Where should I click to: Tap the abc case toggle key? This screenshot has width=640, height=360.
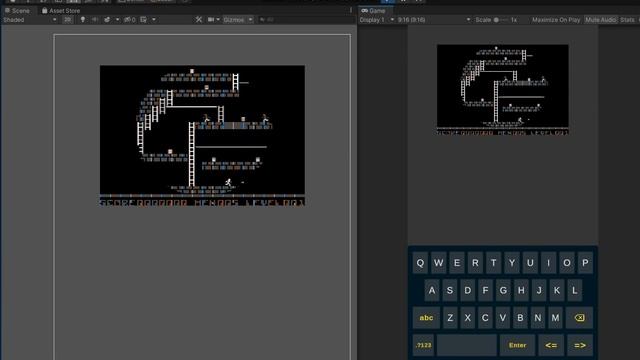point(426,318)
